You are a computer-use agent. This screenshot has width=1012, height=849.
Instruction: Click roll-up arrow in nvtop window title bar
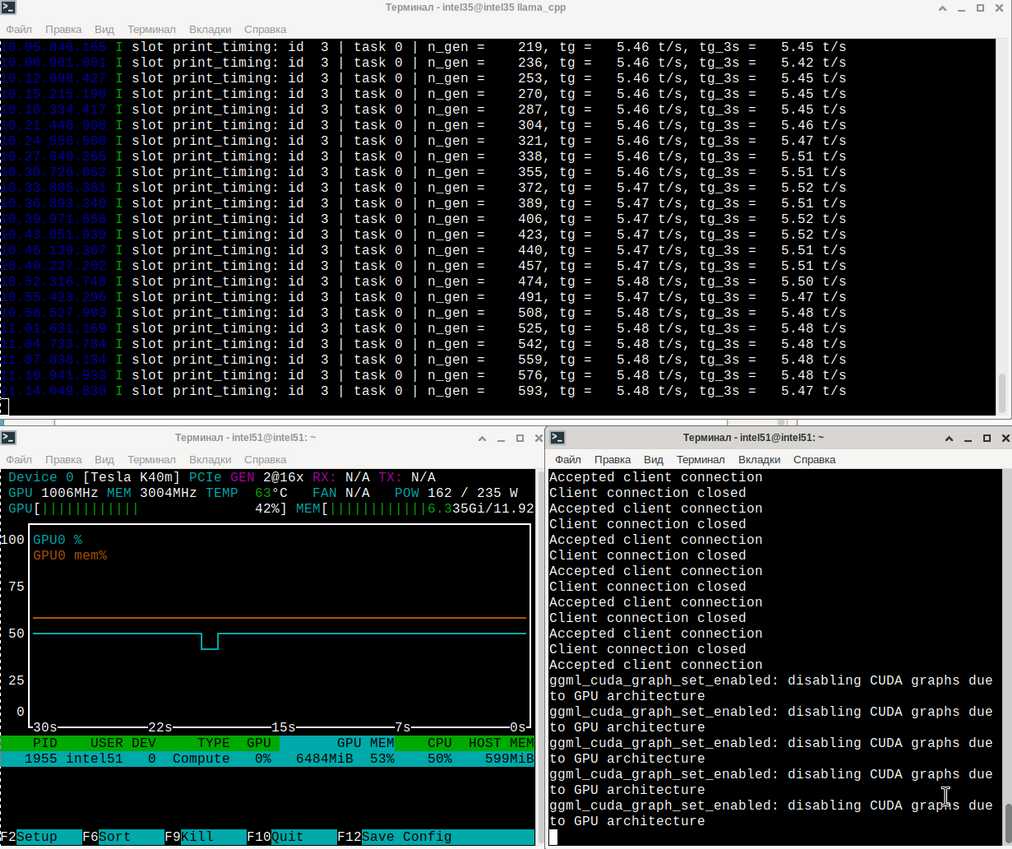[x=481, y=438]
